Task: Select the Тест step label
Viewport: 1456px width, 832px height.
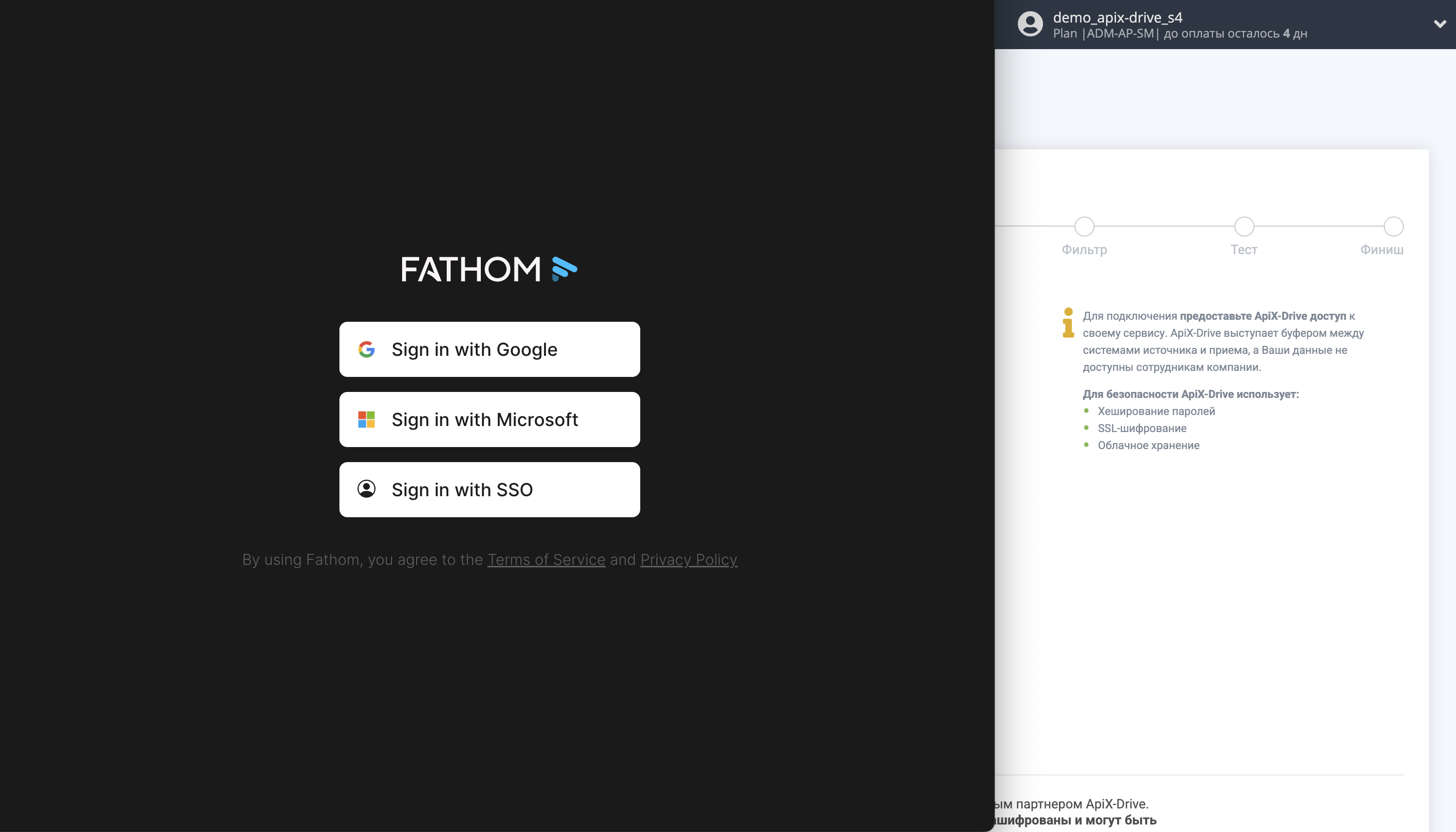Action: coord(1243,250)
